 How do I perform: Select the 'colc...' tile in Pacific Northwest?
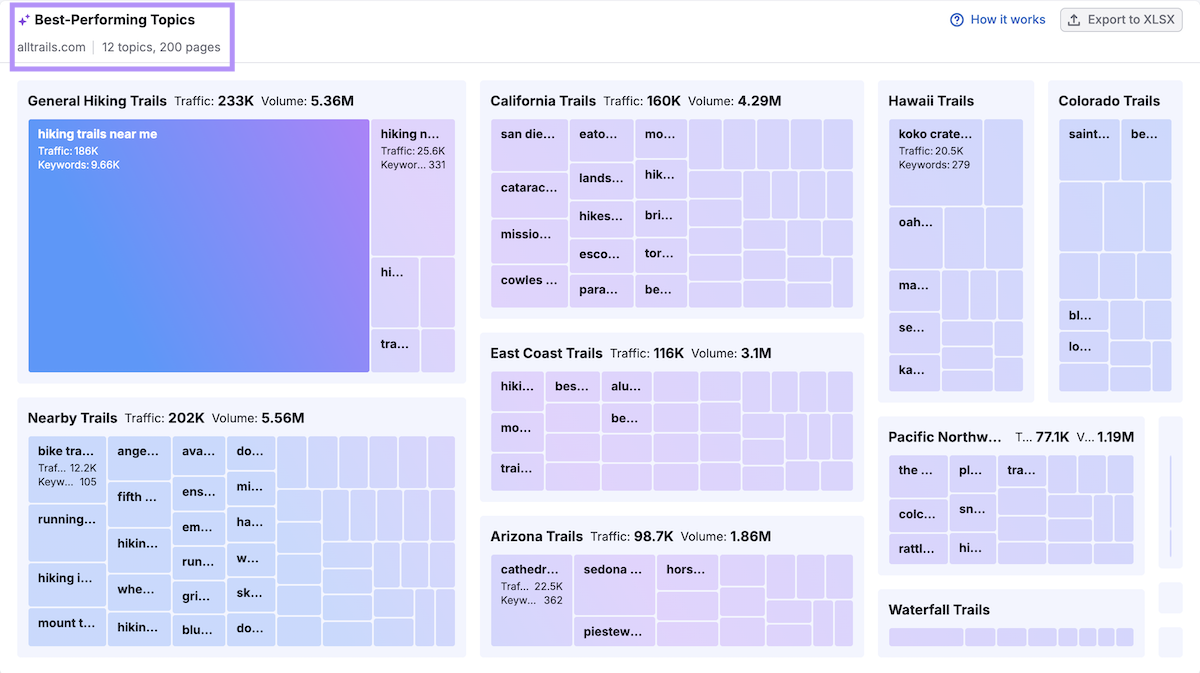click(x=918, y=516)
